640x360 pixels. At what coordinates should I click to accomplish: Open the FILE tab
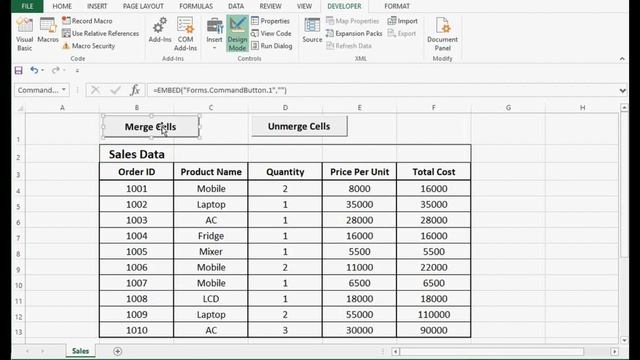point(27,6)
